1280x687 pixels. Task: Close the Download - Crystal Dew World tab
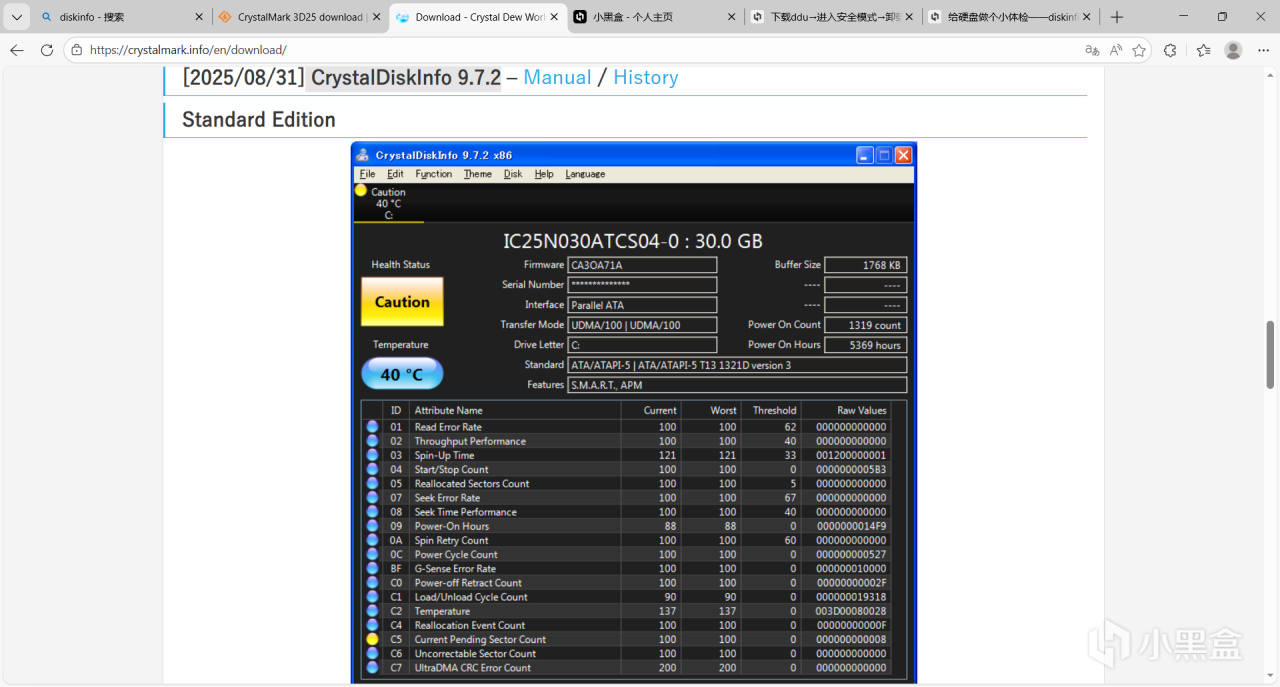(555, 17)
